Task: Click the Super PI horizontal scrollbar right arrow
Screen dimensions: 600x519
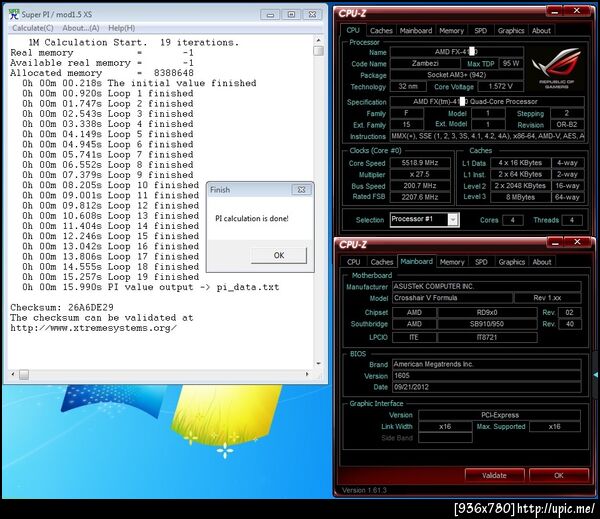Action: 307,374
